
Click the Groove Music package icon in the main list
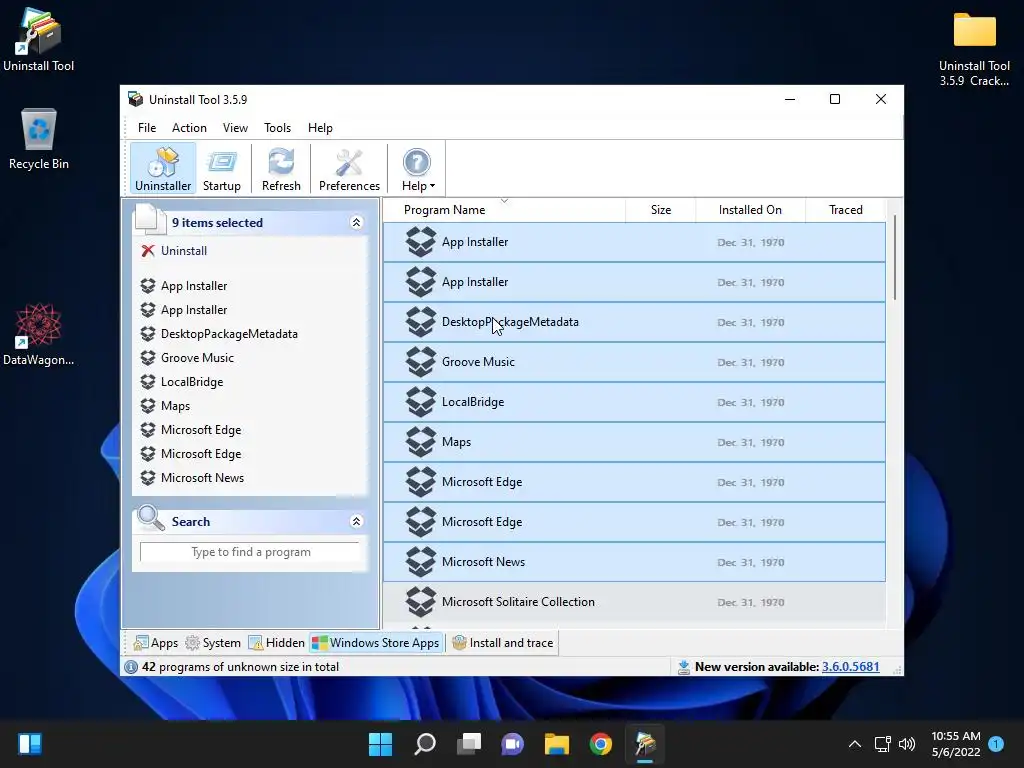421,362
